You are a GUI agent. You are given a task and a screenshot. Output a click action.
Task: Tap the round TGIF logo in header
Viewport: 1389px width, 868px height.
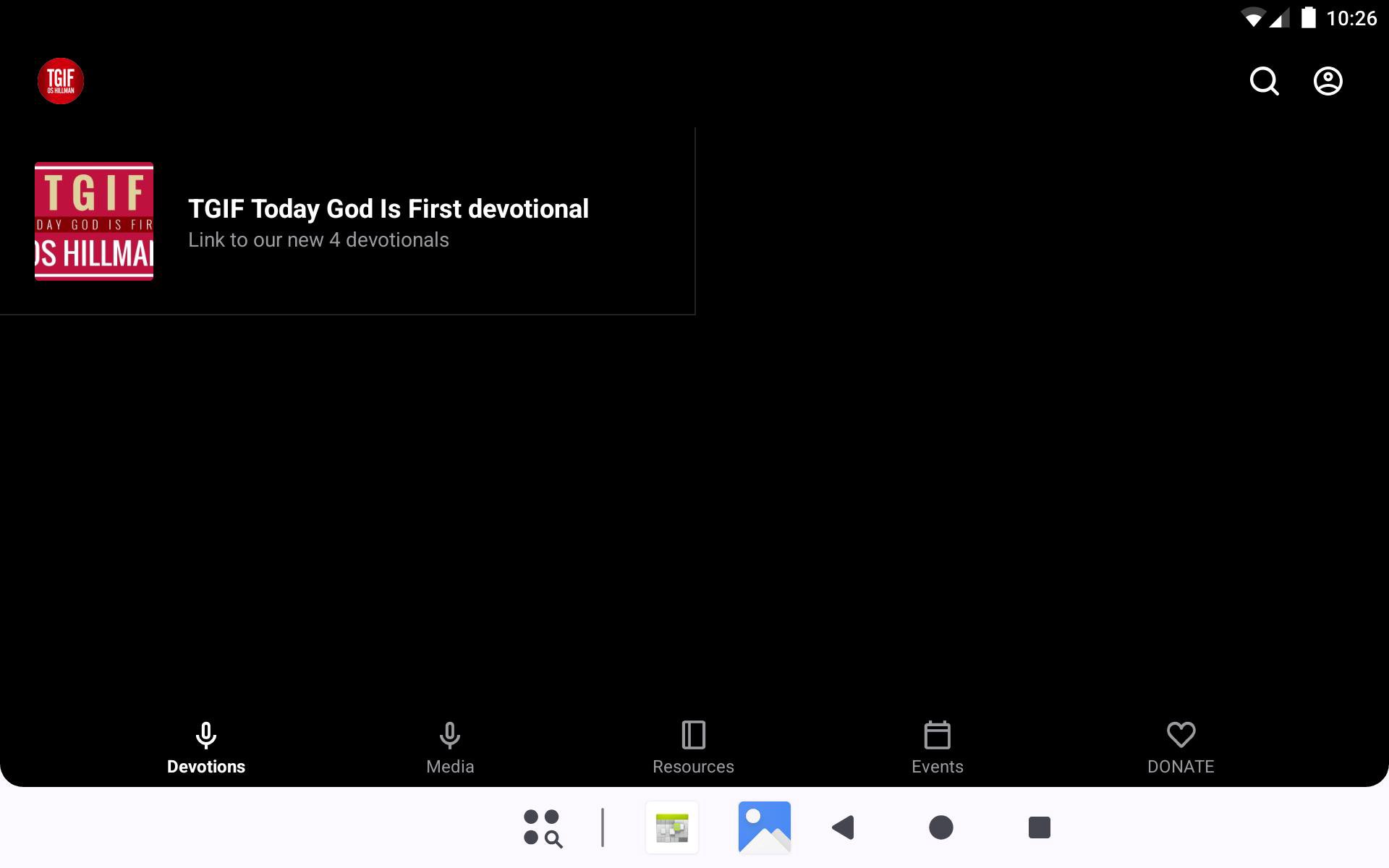click(x=61, y=81)
